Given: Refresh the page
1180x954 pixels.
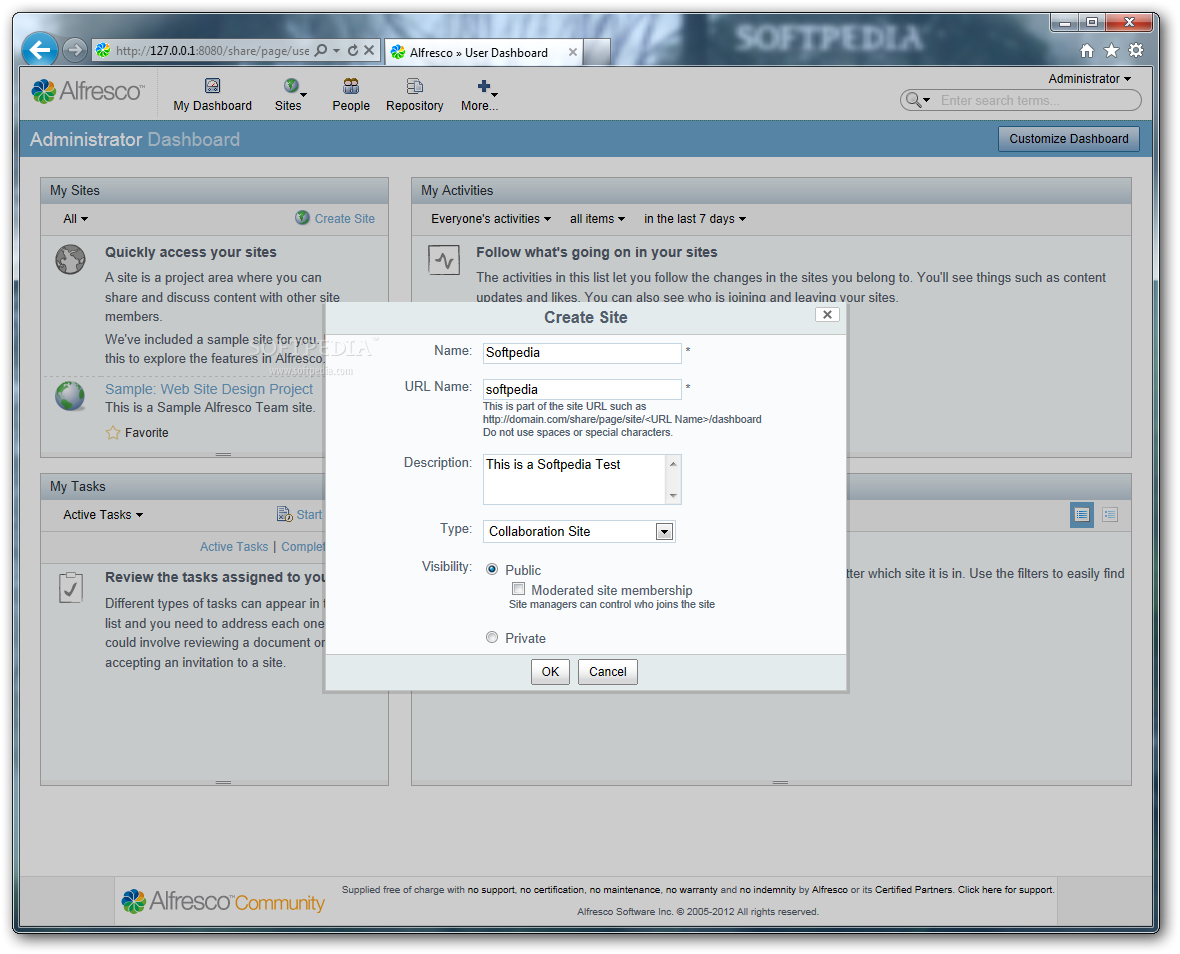Looking at the screenshot, I should tap(352, 50).
